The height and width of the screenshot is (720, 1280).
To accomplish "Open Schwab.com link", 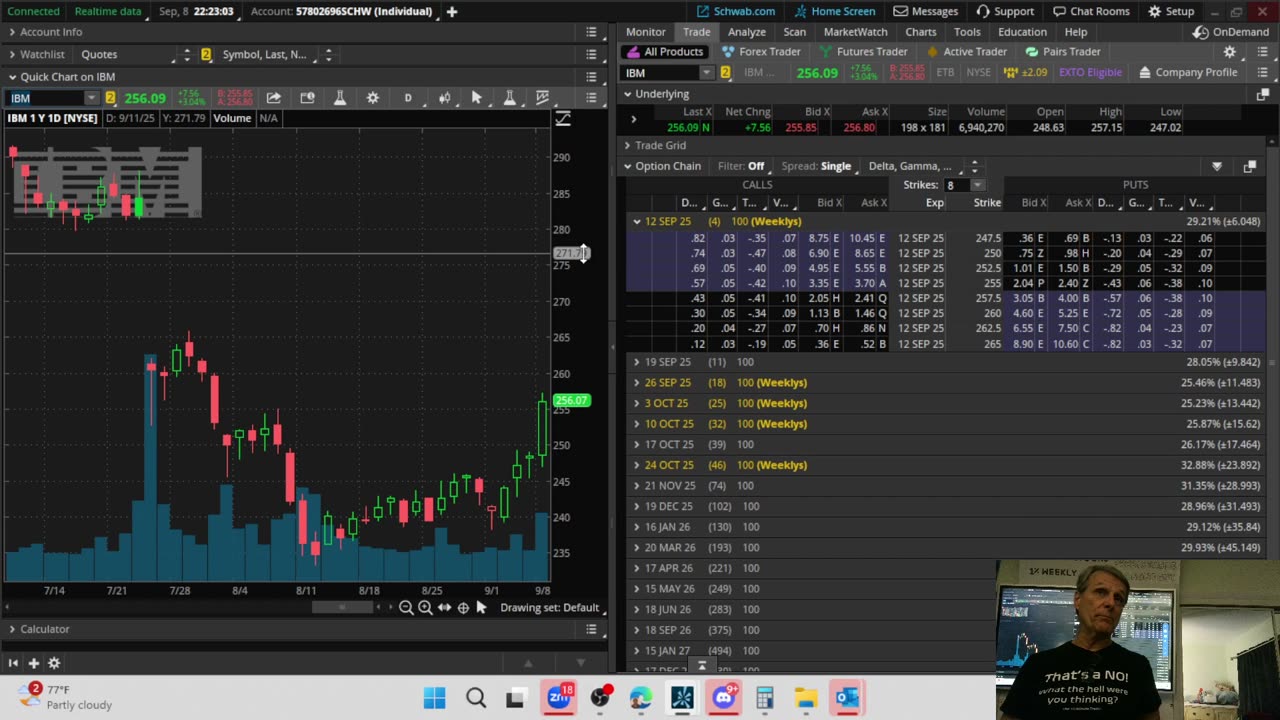I will coord(736,11).
